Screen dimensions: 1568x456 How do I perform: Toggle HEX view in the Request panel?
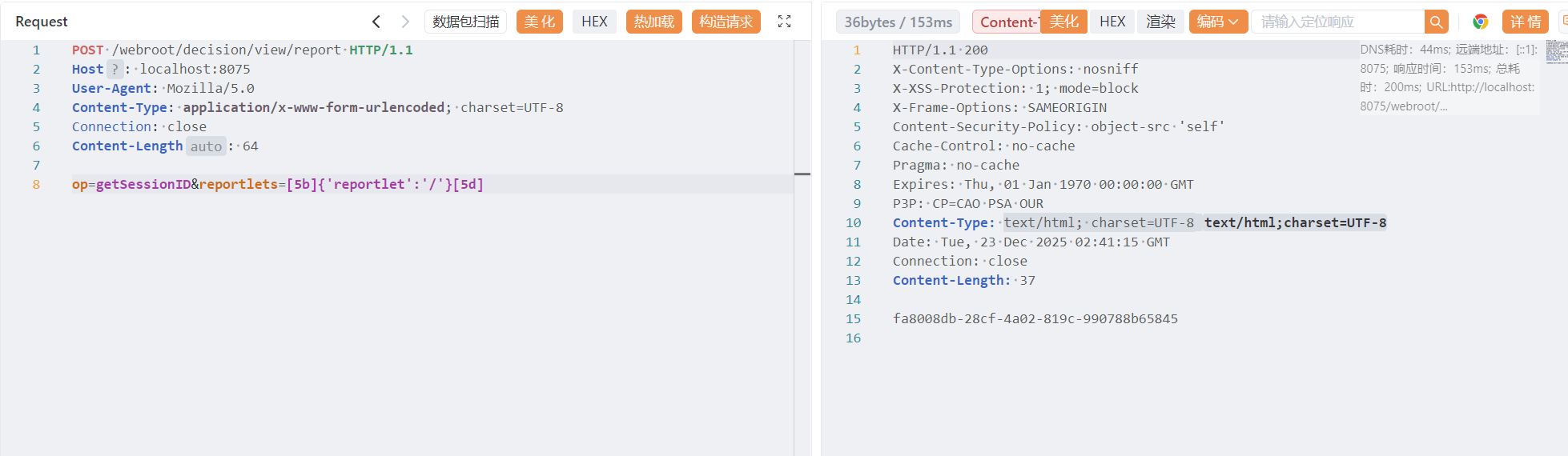point(594,22)
